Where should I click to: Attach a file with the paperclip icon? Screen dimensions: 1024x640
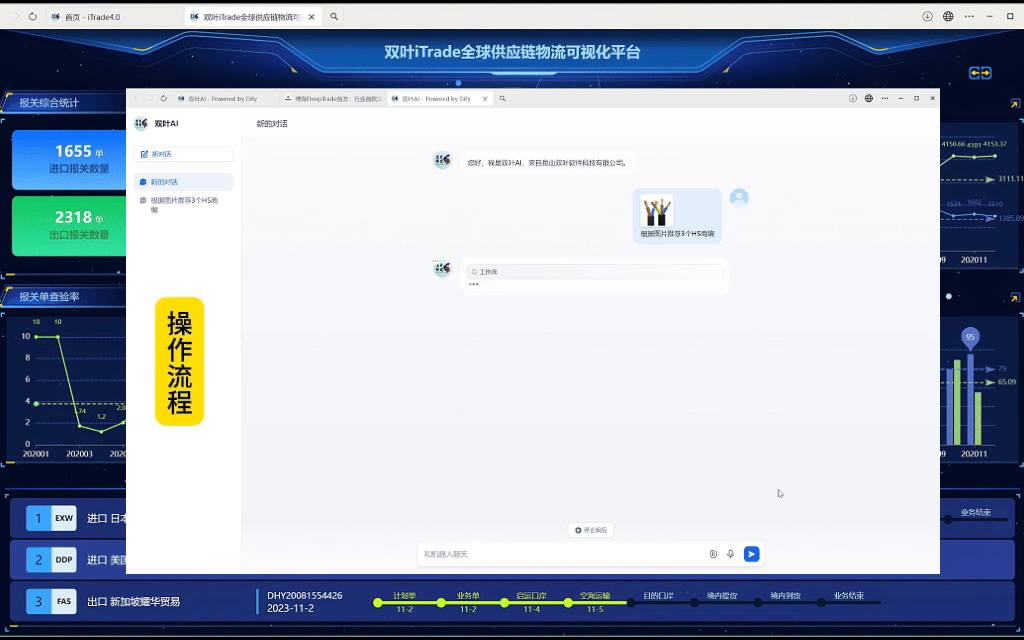[713, 554]
